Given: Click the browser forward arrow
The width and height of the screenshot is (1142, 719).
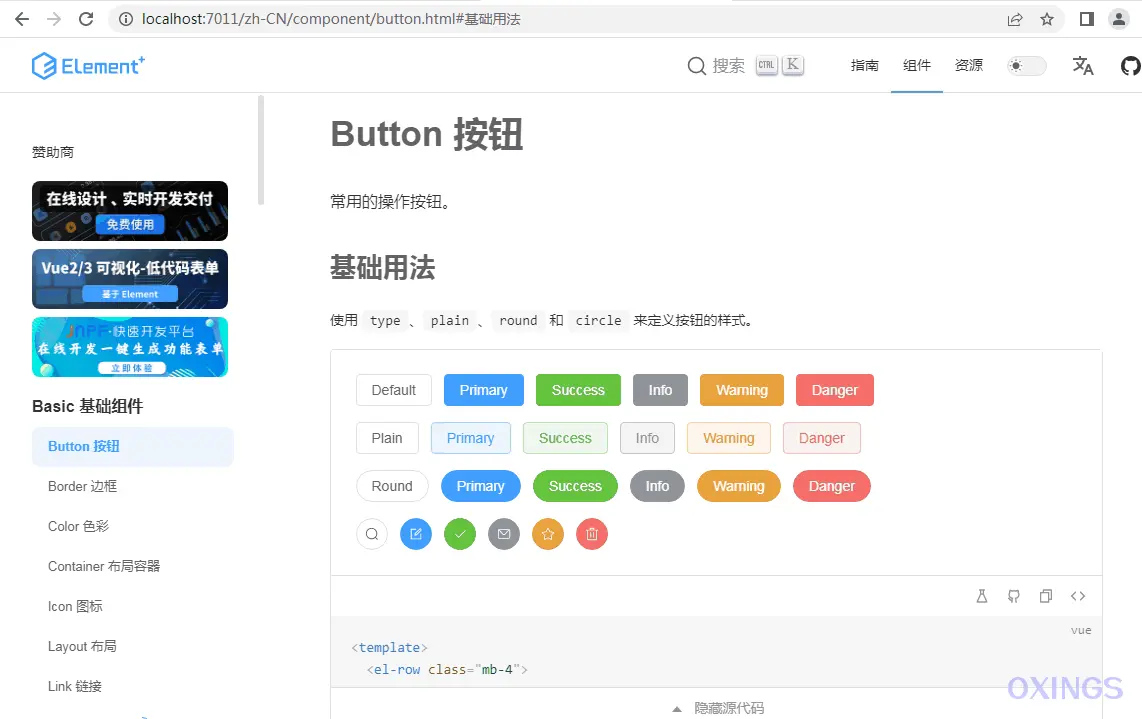Looking at the screenshot, I should 54,19.
